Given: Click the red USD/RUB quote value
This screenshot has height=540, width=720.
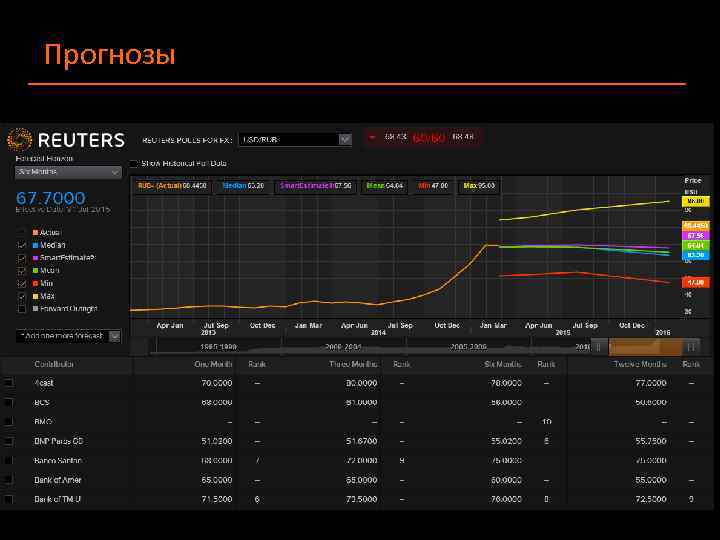Looking at the screenshot, I should (x=428, y=138).
